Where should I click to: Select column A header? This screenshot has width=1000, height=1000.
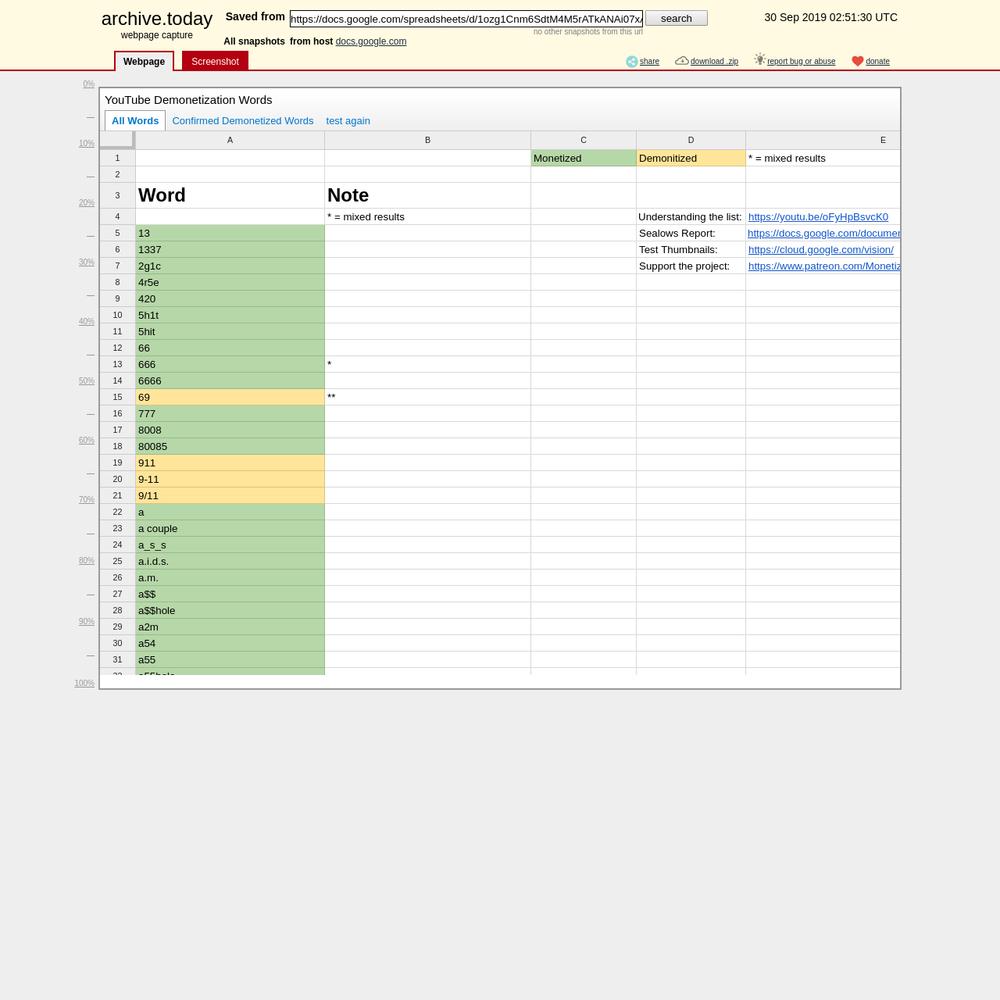tap(230, 140)
